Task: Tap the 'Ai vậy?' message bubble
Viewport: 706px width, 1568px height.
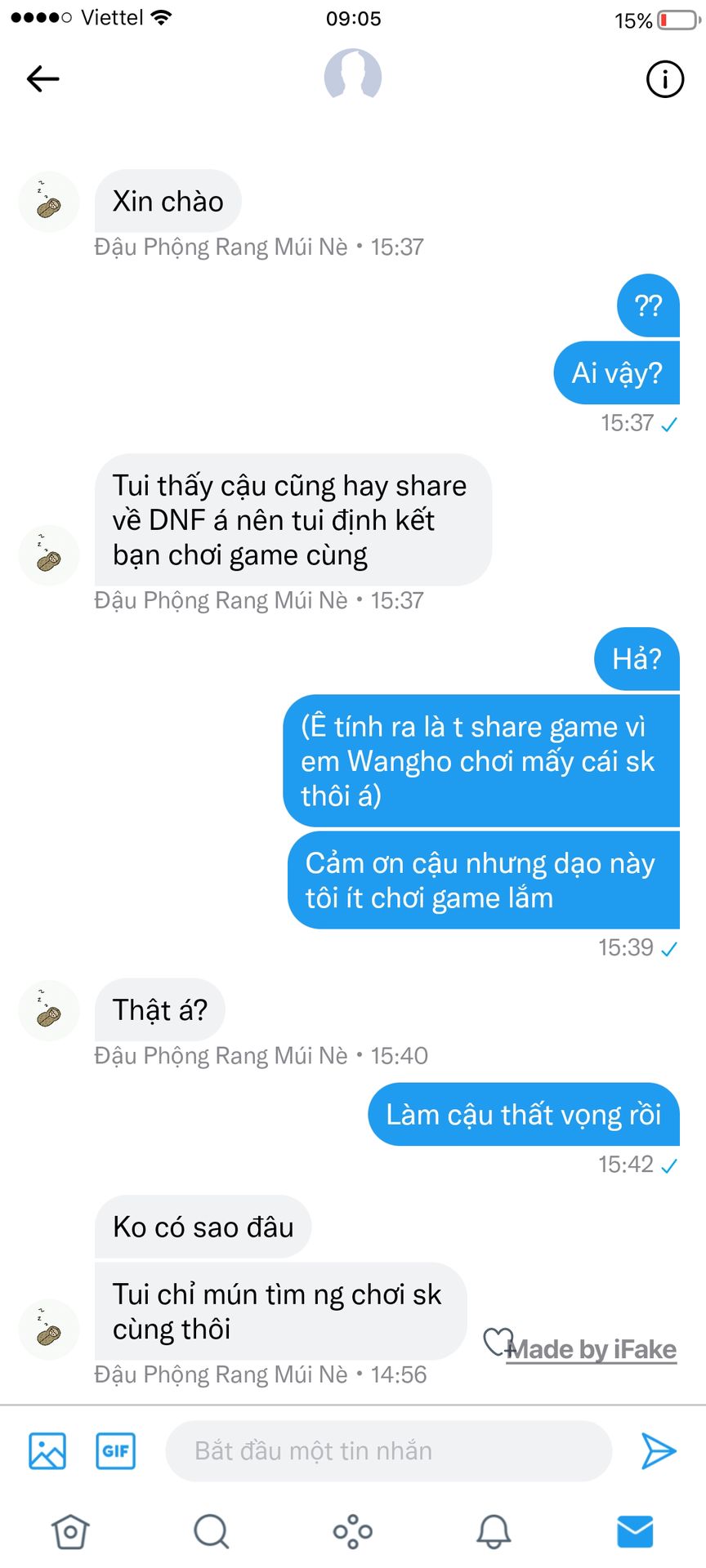Action: (617, 372)
